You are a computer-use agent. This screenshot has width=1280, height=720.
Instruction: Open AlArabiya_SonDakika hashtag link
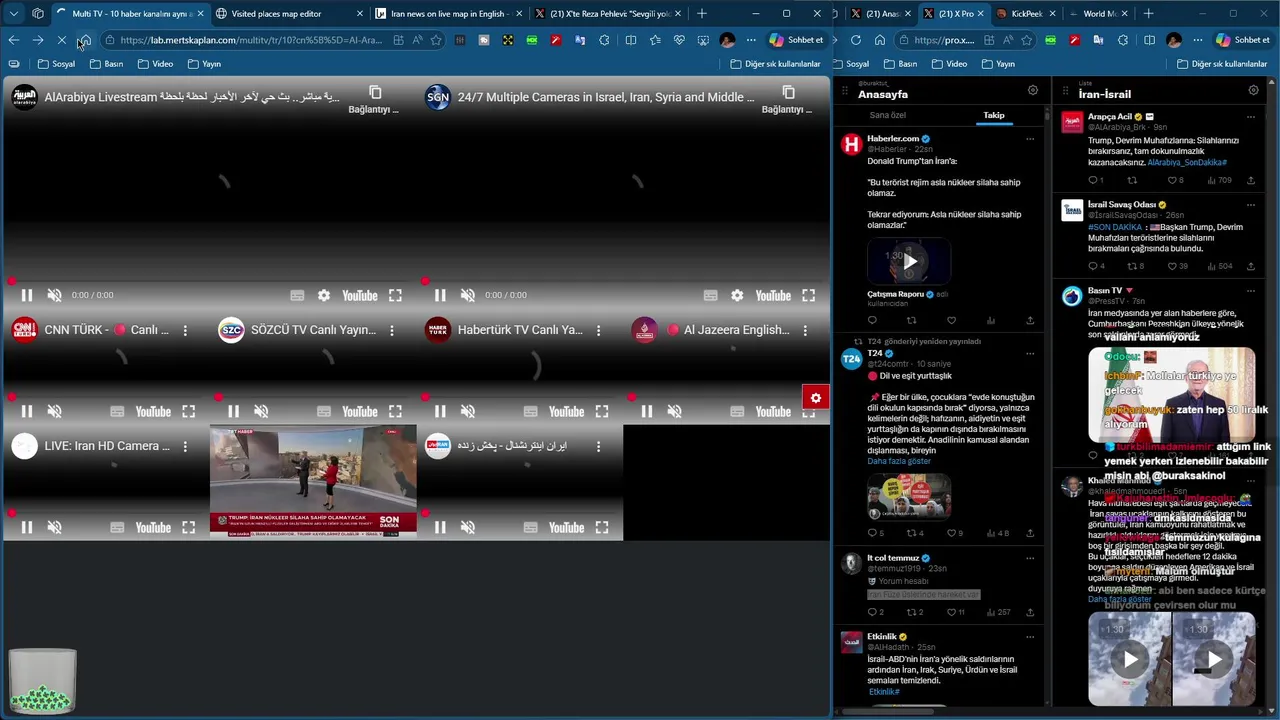click(1187, 162)
